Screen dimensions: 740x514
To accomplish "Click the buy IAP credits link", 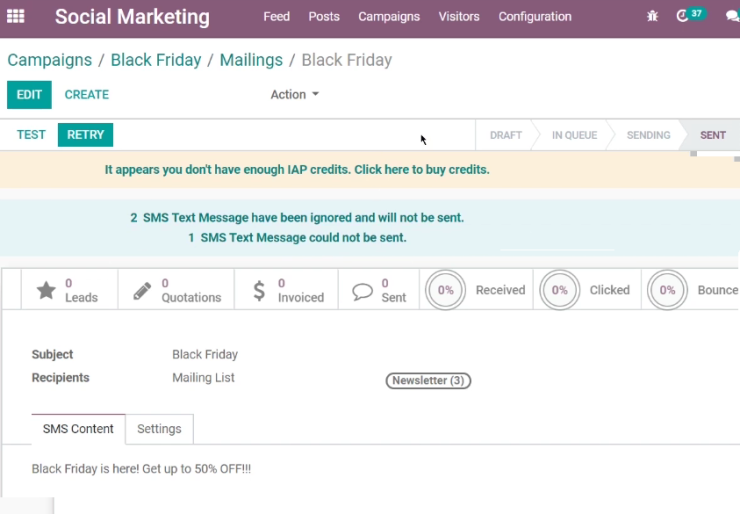I will [x=422, y=169].
